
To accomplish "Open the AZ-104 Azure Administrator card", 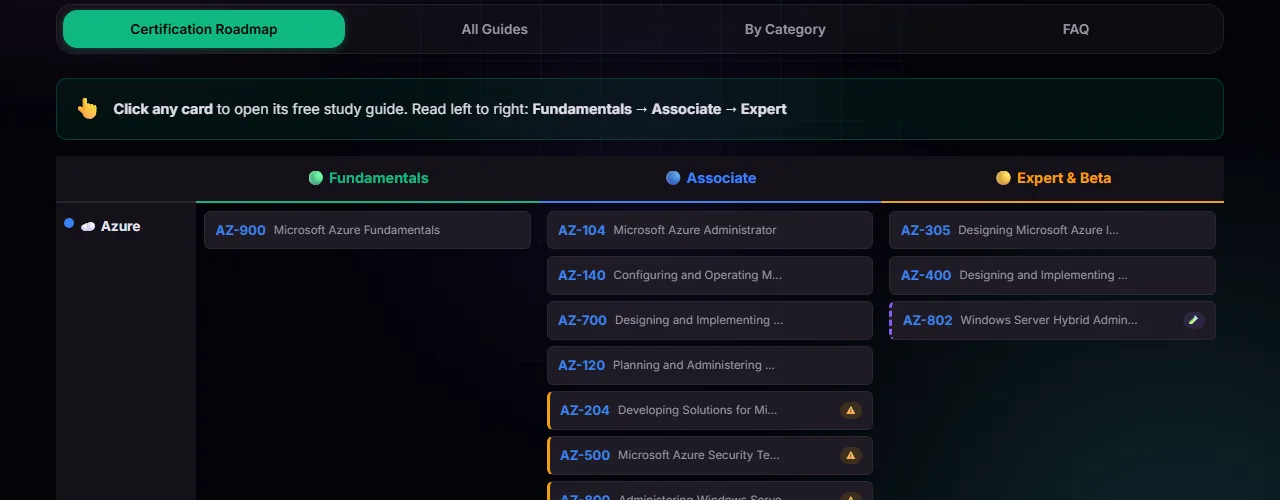I will 709,230.
